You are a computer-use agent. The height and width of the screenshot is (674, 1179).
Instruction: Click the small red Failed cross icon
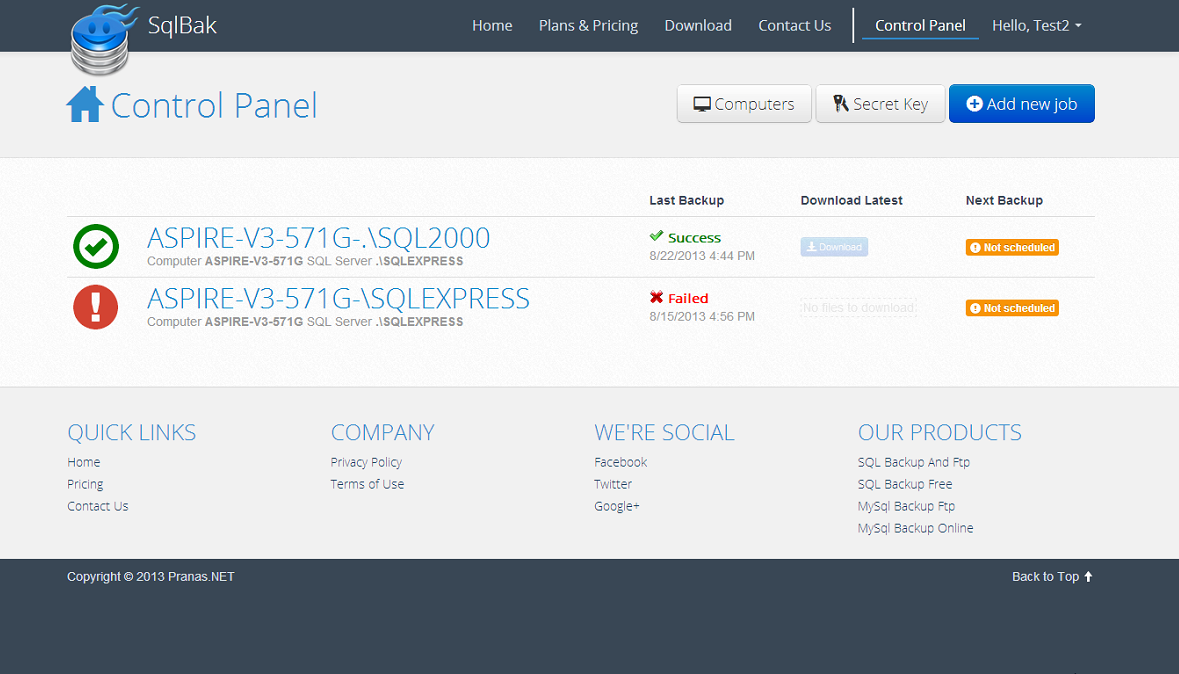click(656, 297)
